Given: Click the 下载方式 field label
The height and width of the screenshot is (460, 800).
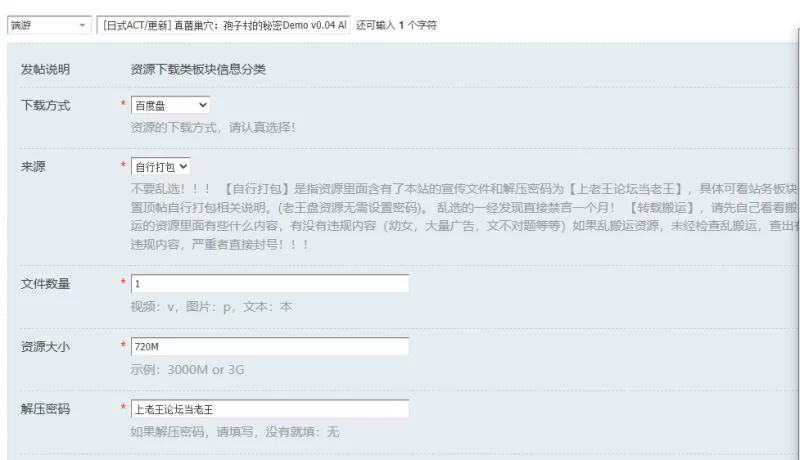Looking at the screenshot, I should 45,106.
